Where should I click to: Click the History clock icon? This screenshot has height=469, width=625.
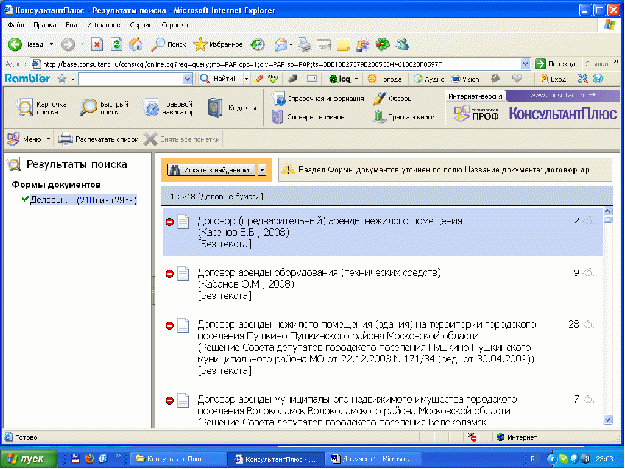[x=257, y=44]
